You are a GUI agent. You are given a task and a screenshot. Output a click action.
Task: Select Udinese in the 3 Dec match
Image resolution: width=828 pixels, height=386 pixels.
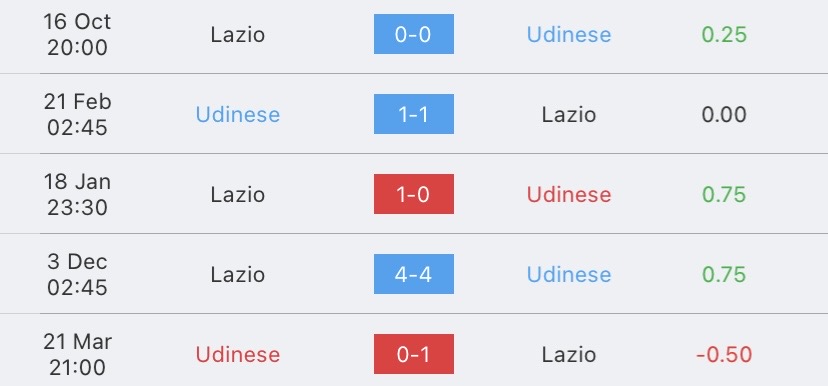click(569, 275)
